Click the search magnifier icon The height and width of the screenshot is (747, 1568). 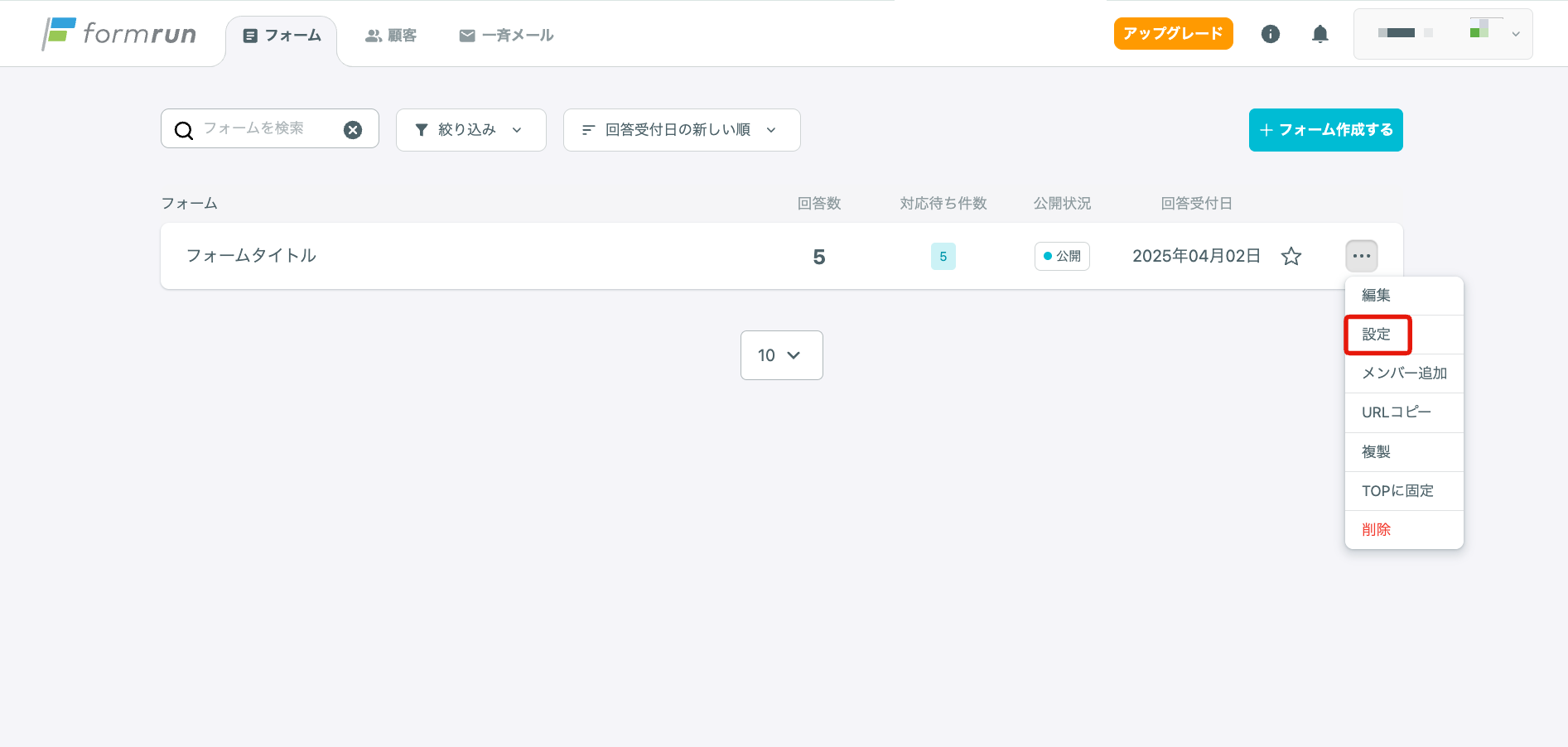(184, 130)
